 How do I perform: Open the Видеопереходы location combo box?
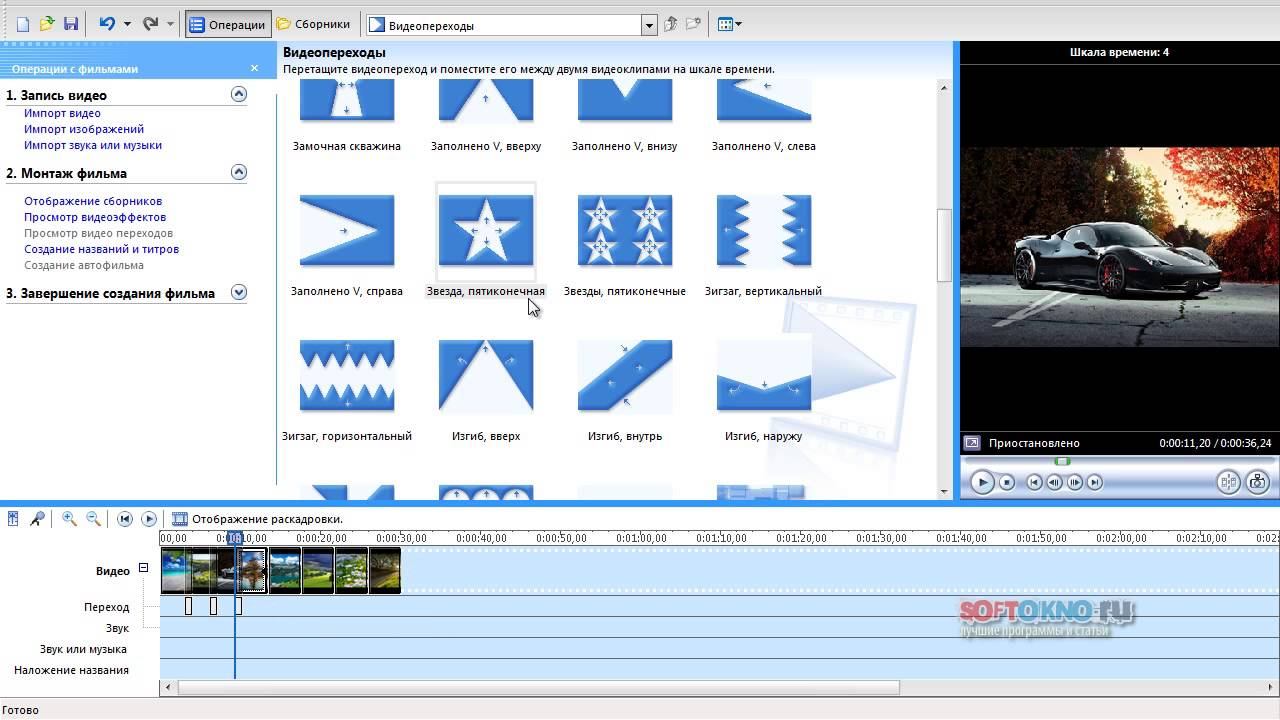[x=511, y=25]
